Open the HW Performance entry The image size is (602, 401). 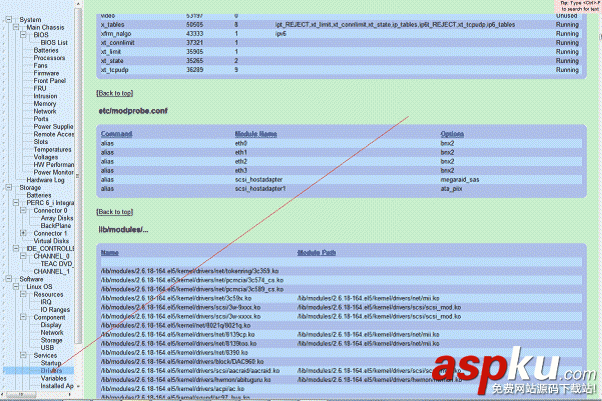[54, 164]
